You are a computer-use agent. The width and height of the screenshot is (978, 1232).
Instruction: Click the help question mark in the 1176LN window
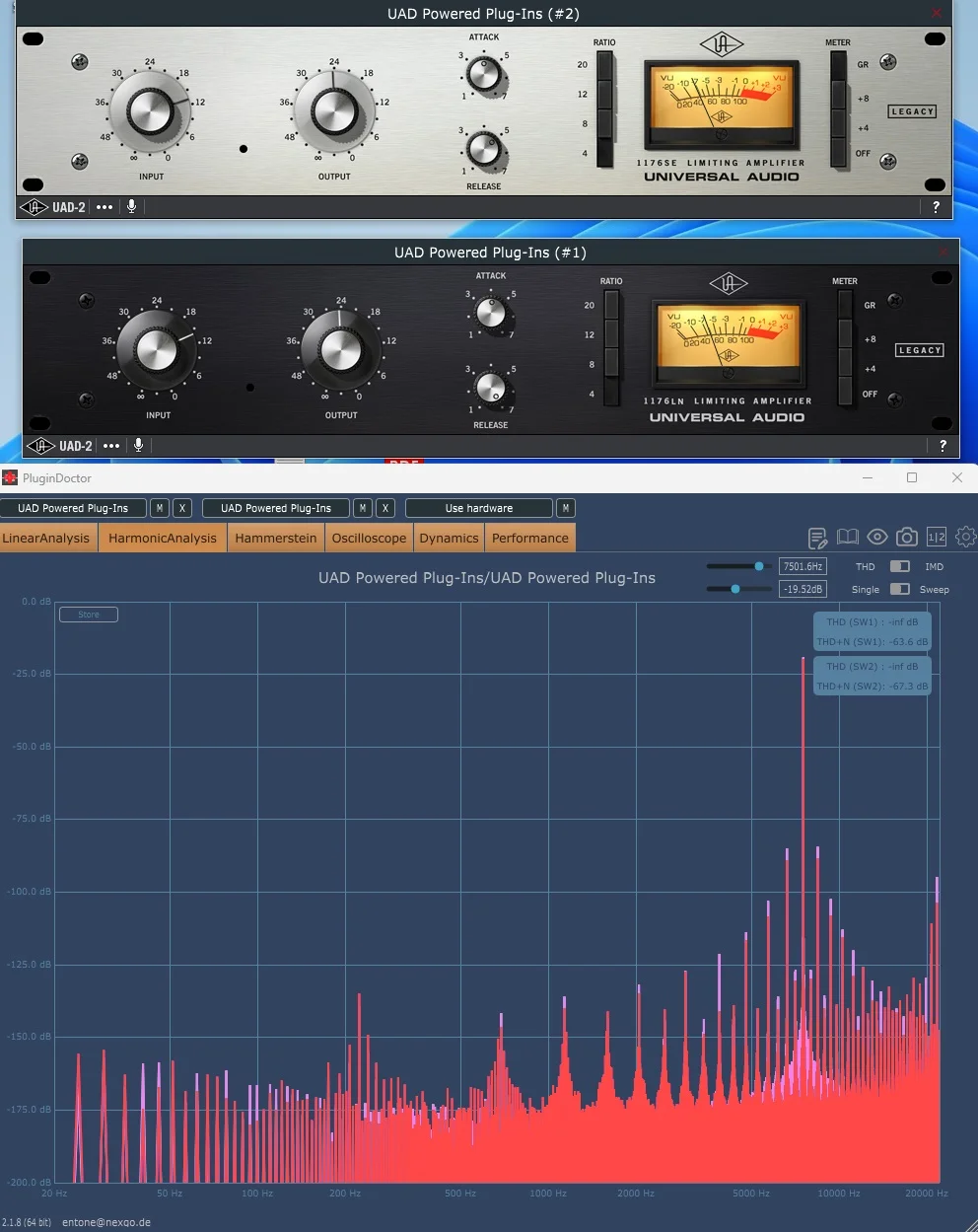[x=943, y=446]
